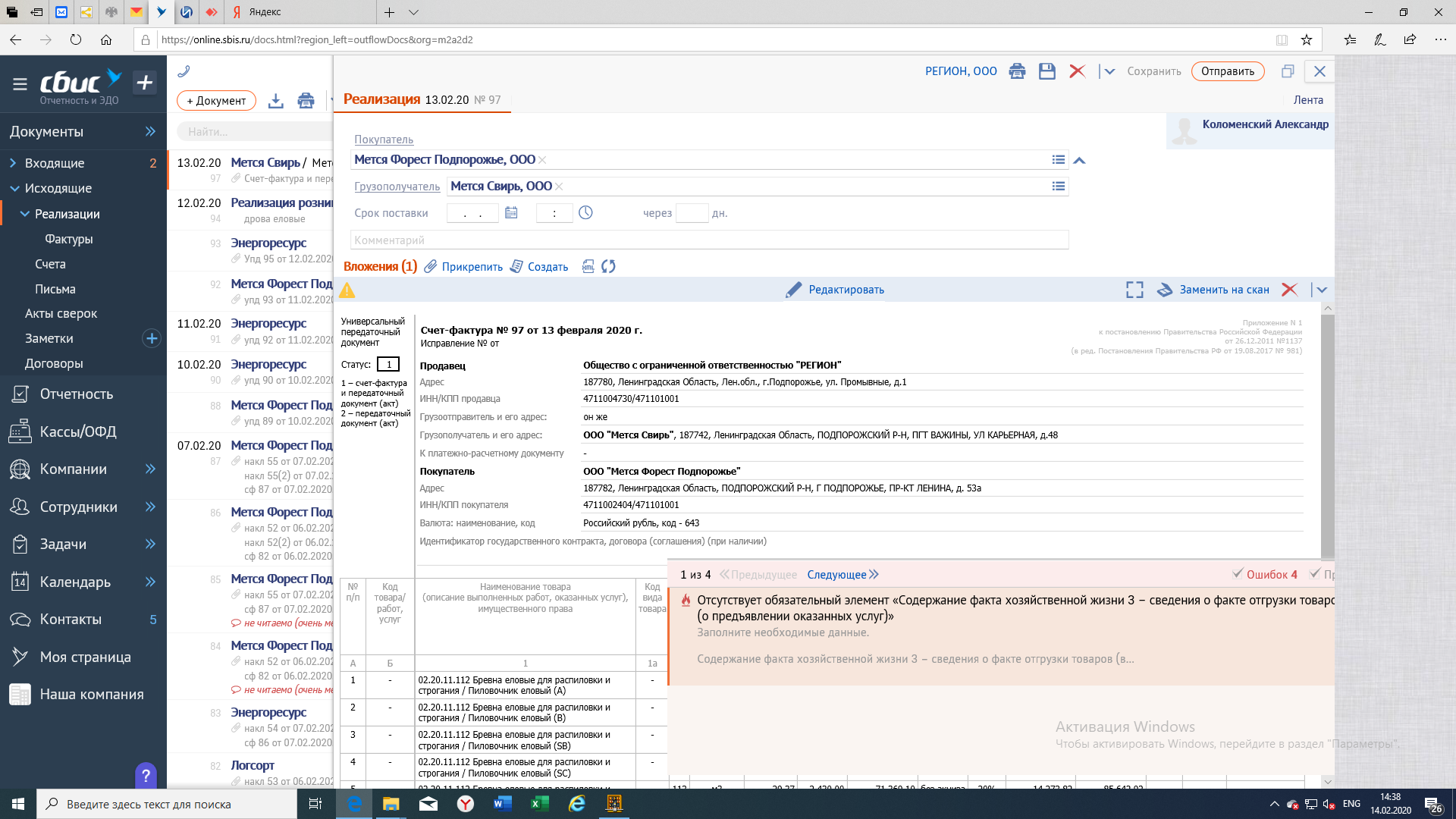Click the delivery date input field
Image resolution: width=1456 pixels, height=819 pixels.
click(x=472, y=213)
